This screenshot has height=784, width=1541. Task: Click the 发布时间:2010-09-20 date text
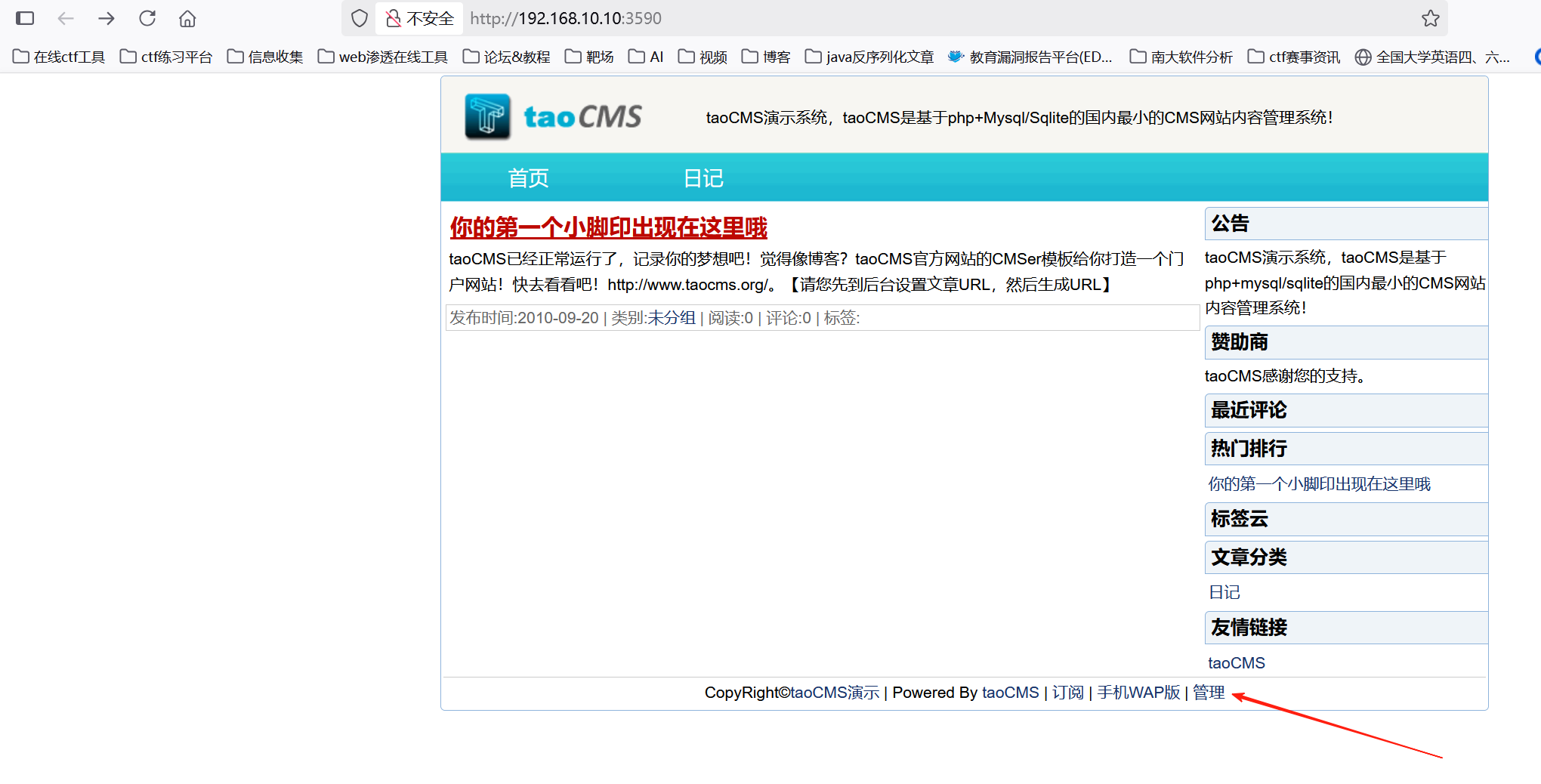(524, 318)
